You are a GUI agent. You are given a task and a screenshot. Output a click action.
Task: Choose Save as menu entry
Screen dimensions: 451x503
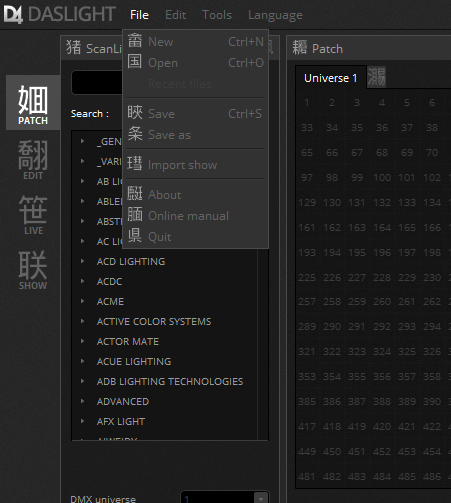(x=195, y=134)
